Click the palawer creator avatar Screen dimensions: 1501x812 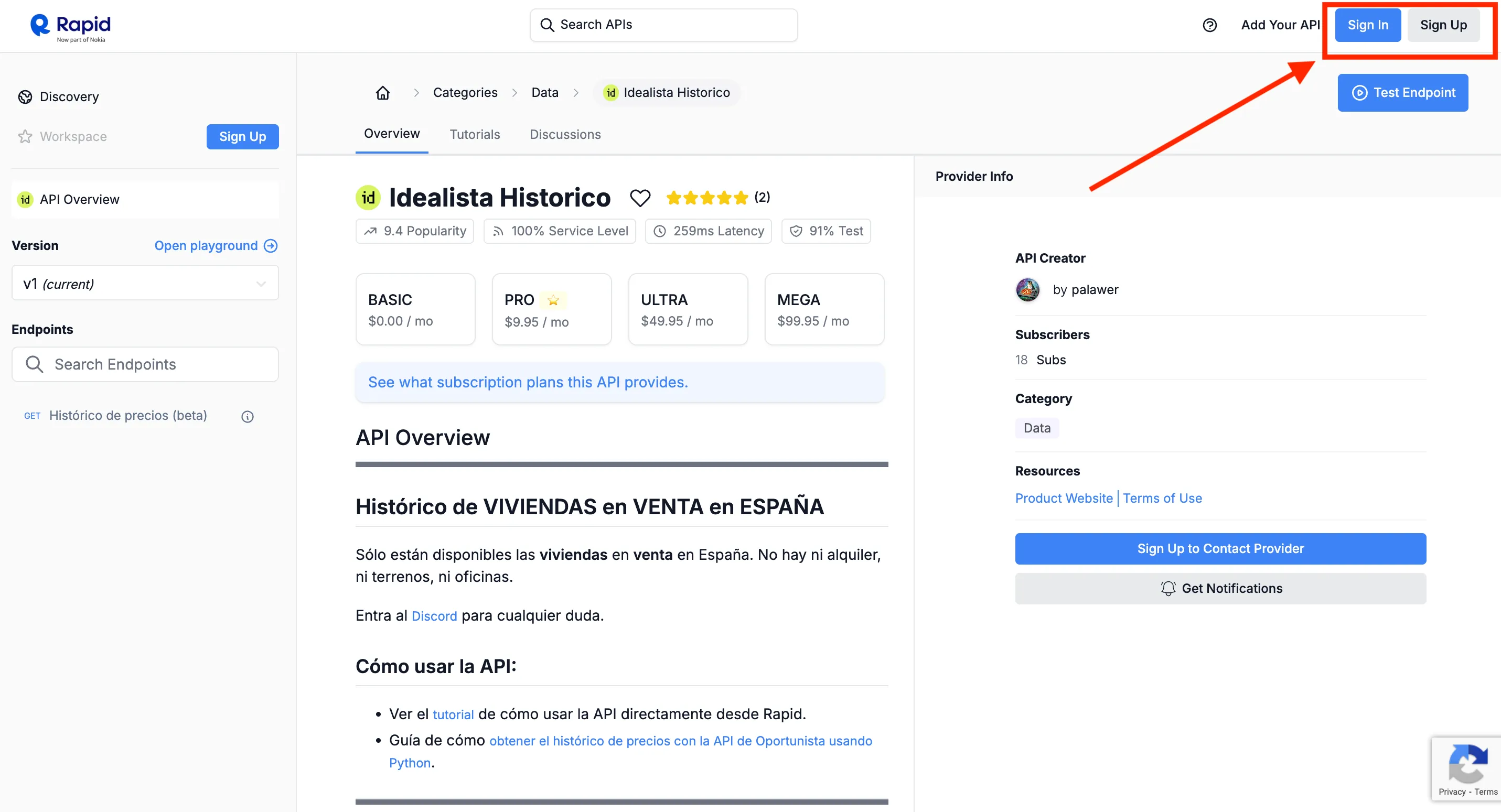point(1028,289)
